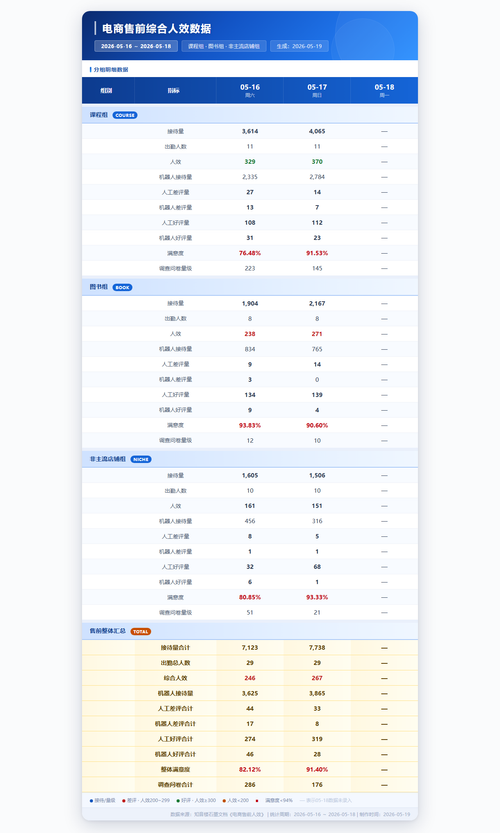This screenshot has height=833, width=500.
Task: Click the total reception value 7,123
Action: click(250, 648)
